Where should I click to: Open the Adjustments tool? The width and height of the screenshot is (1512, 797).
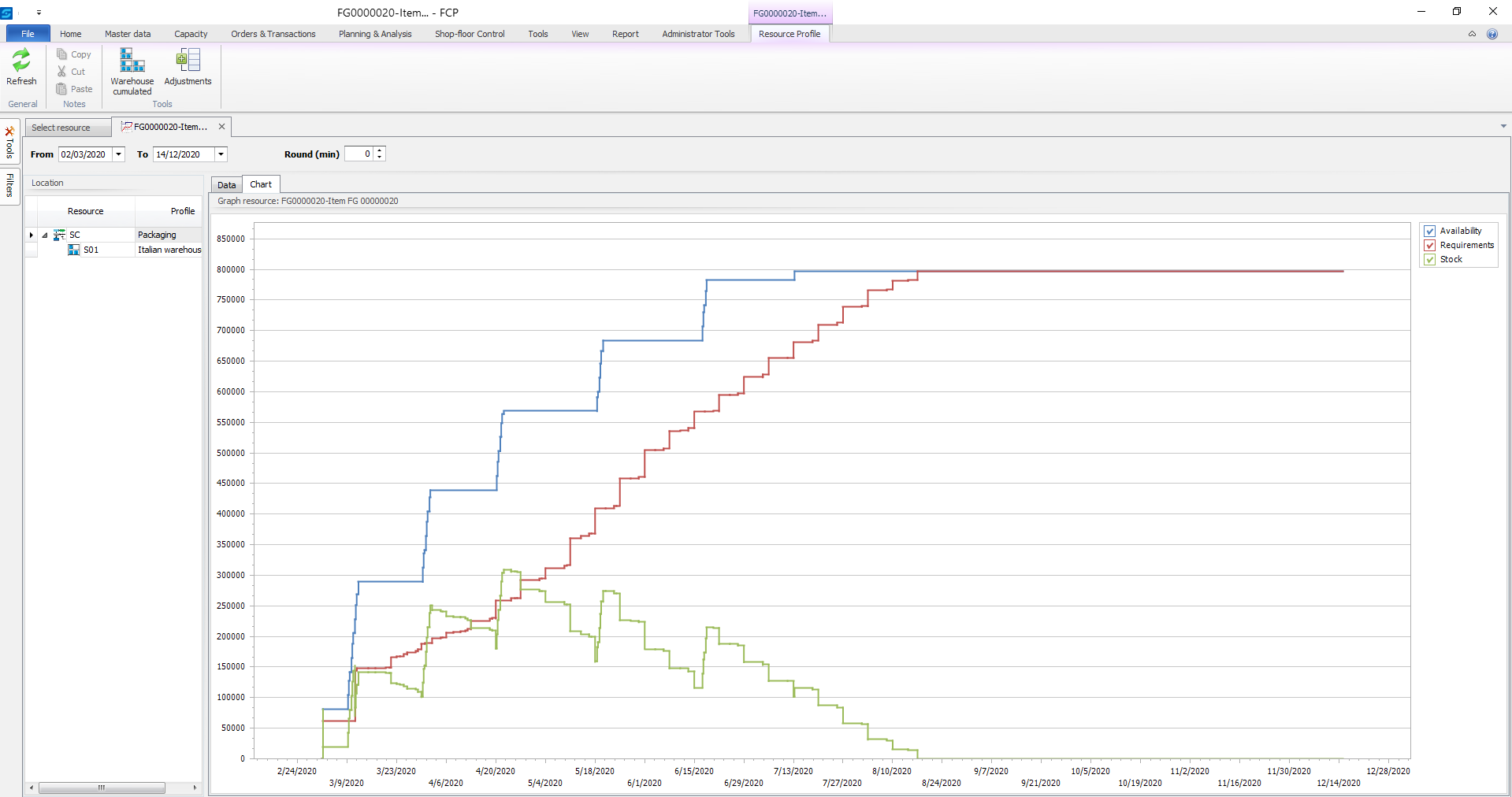[188, 67]
